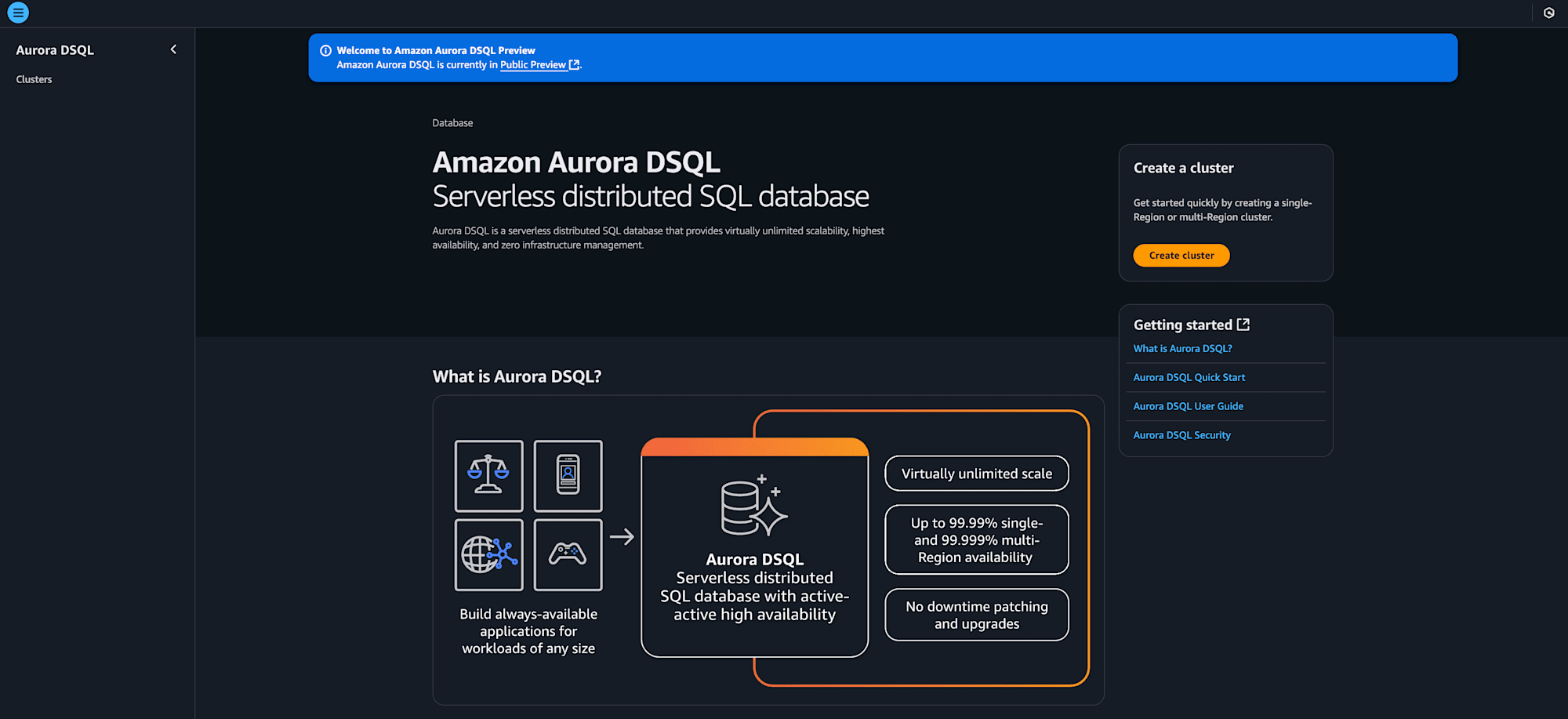This screenshot has width=1568, height=719.
Task: Open the hamburger navigation menu icon
Action: pos(18,13)
